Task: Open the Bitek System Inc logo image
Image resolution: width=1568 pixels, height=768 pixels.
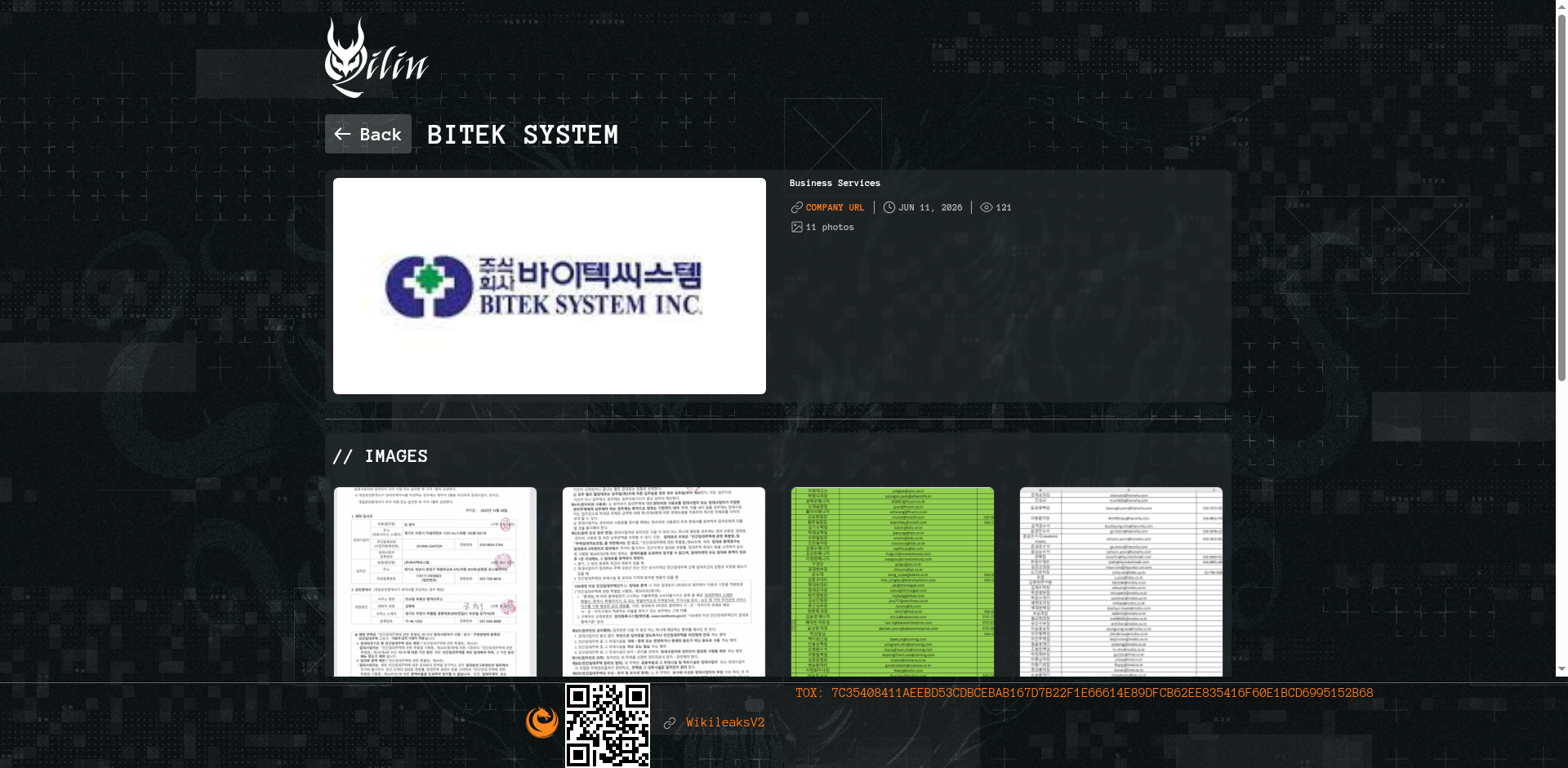Action: tap(550, 286)
